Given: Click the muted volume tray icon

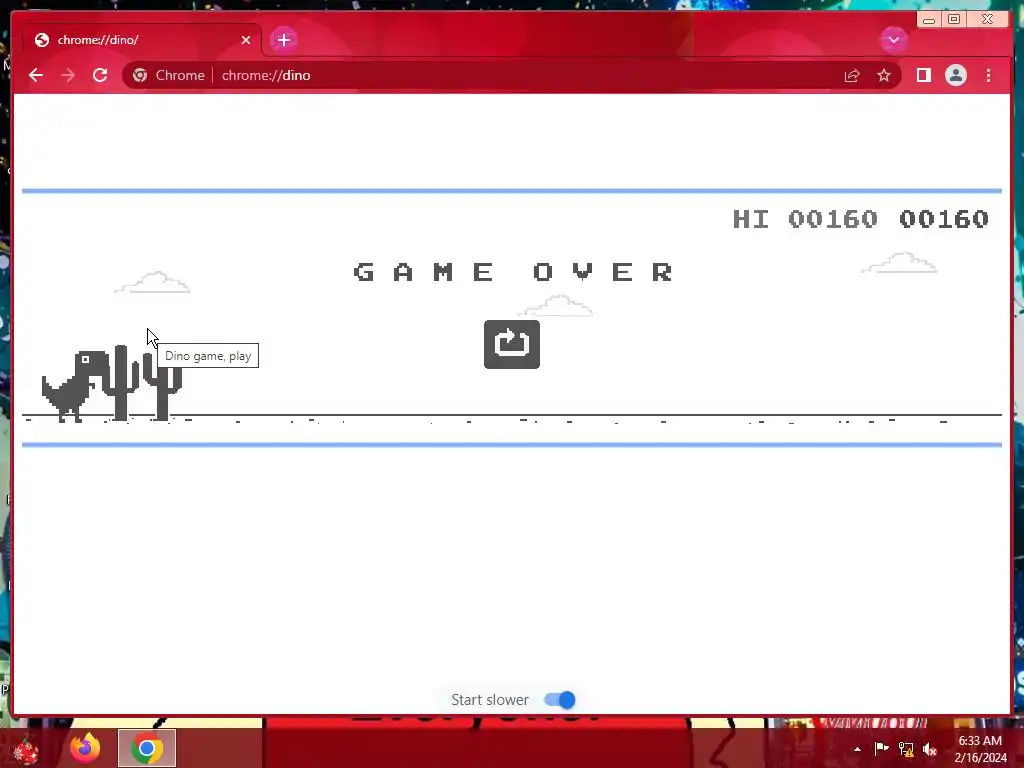Looking at the screenshot, I should [930, 749].
